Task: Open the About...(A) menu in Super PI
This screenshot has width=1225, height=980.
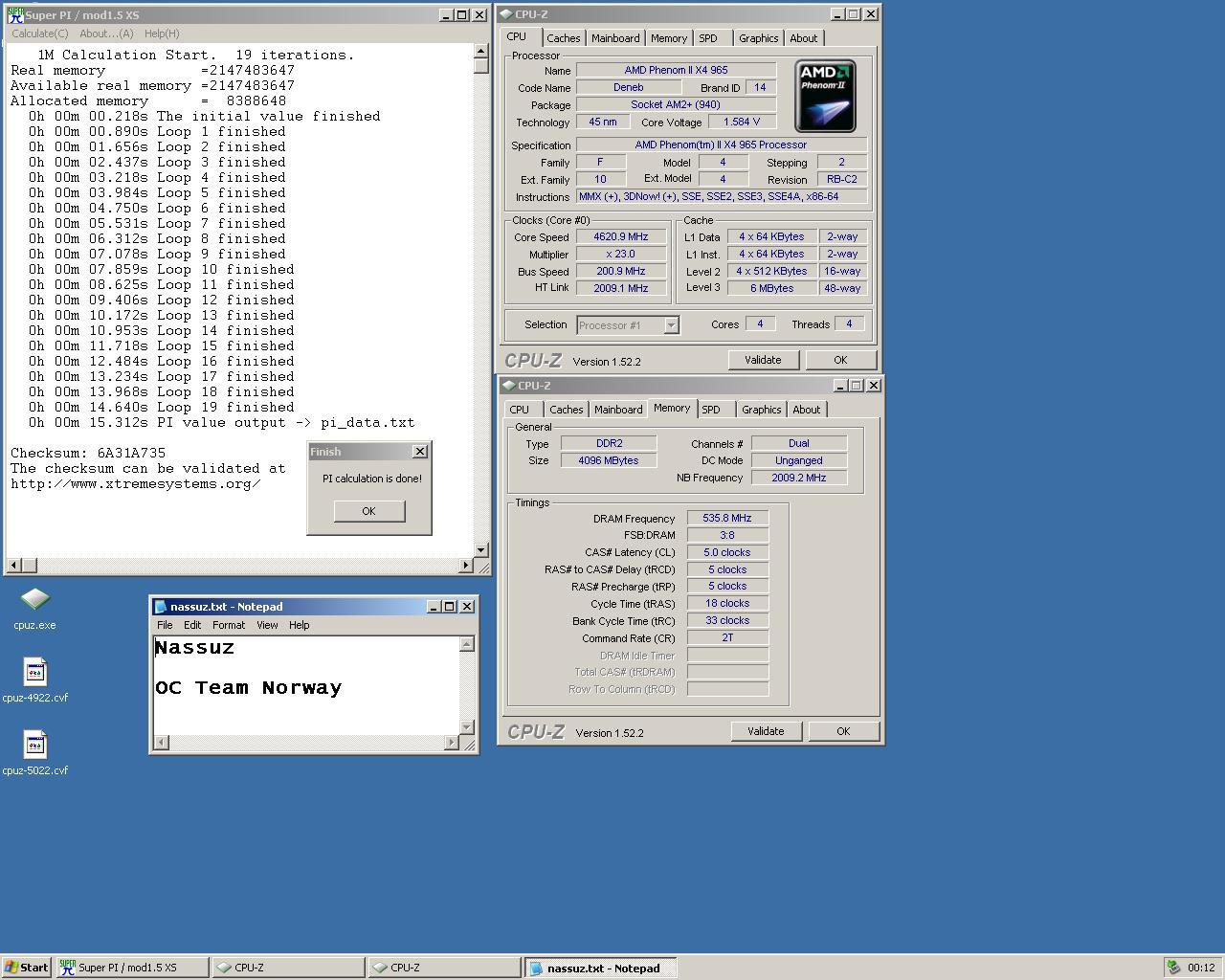Action: 106,33
